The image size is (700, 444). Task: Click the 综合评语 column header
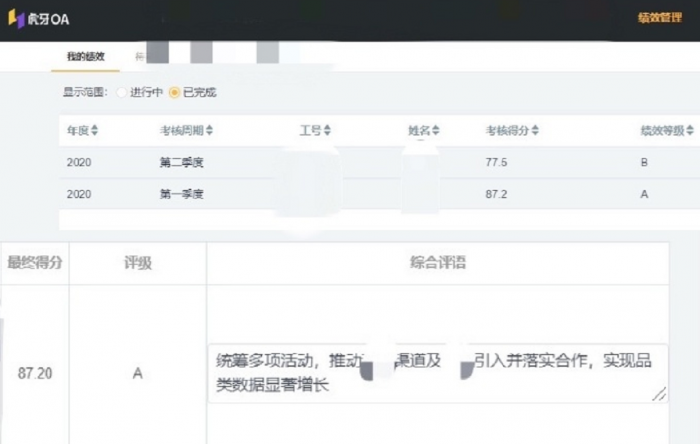pos(438,263)
